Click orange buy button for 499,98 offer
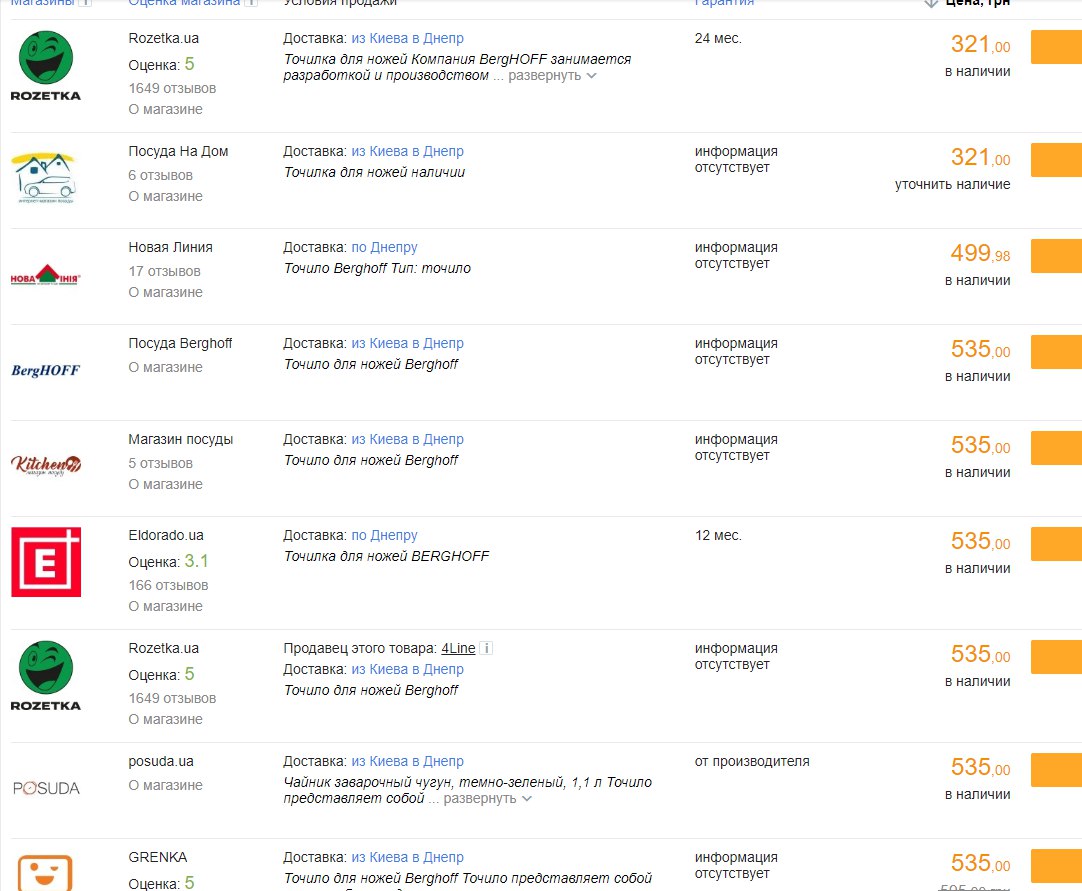 tap(1056, 256)
